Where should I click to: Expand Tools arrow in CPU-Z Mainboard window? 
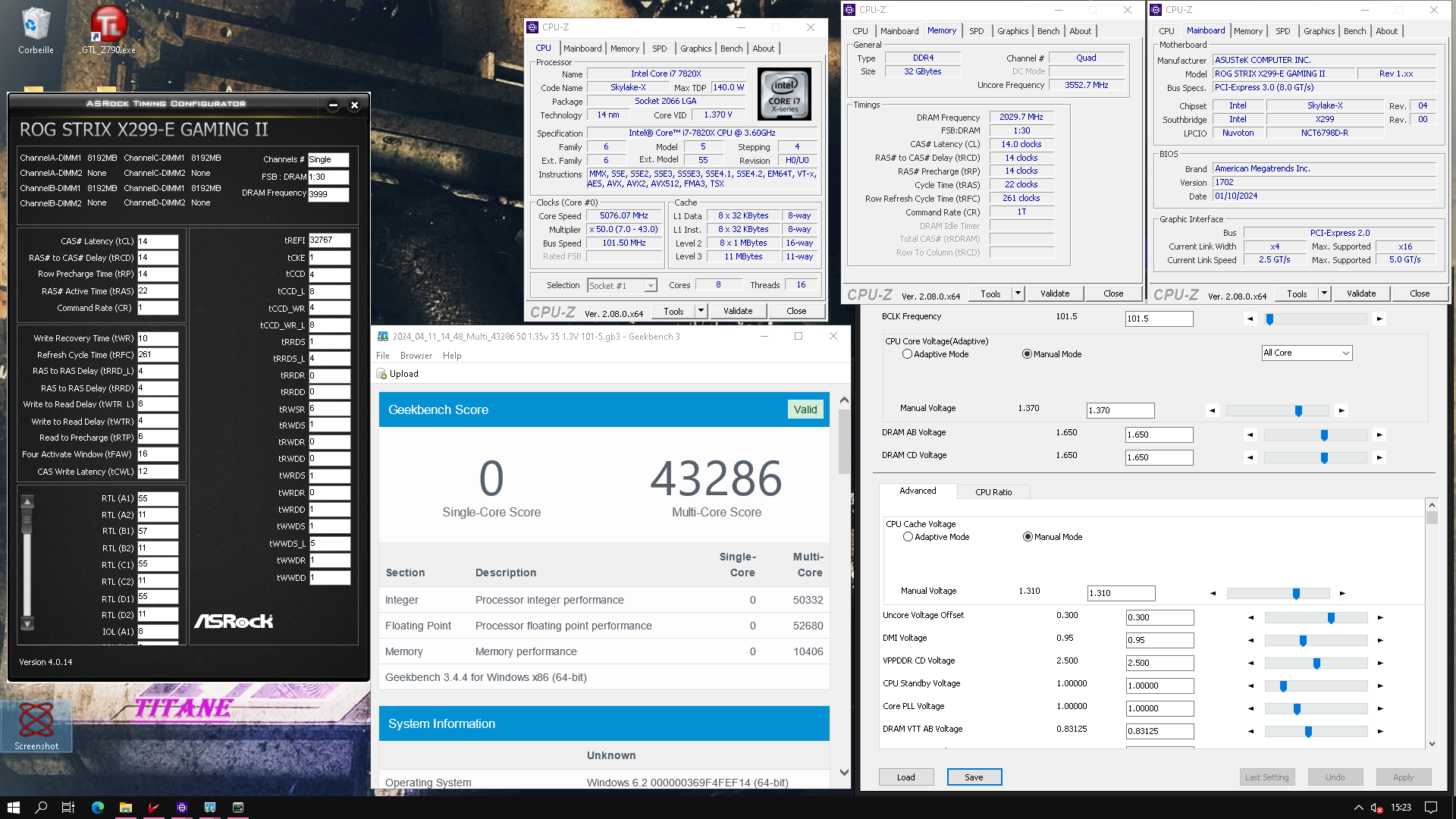1324,293
